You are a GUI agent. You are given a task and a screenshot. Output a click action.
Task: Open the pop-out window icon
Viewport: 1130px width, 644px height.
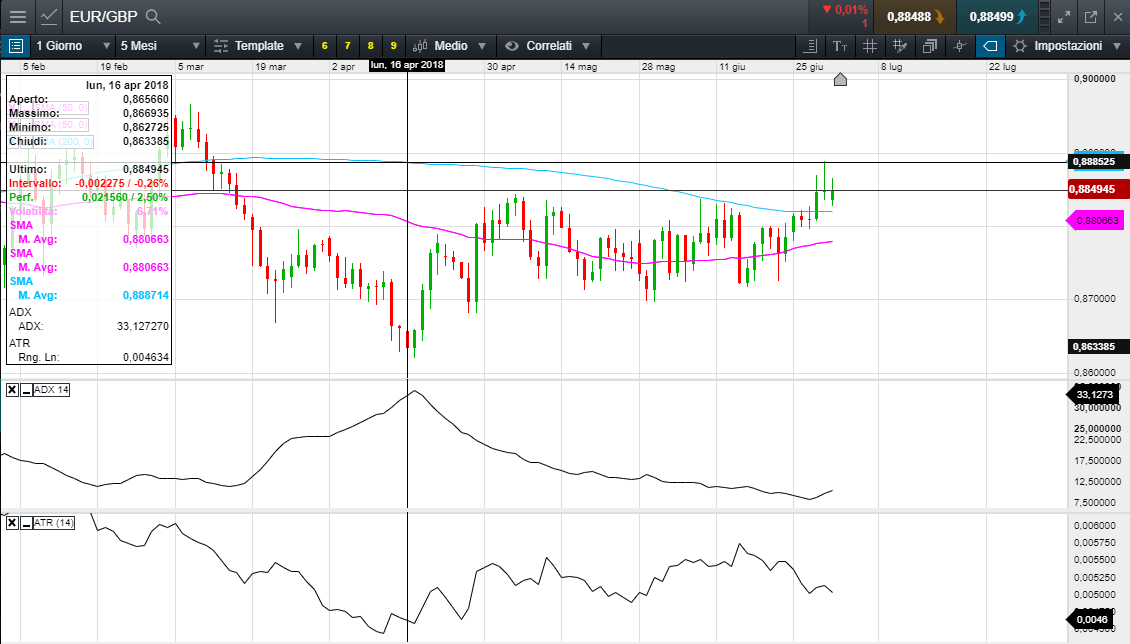[x=1090, y=16]
